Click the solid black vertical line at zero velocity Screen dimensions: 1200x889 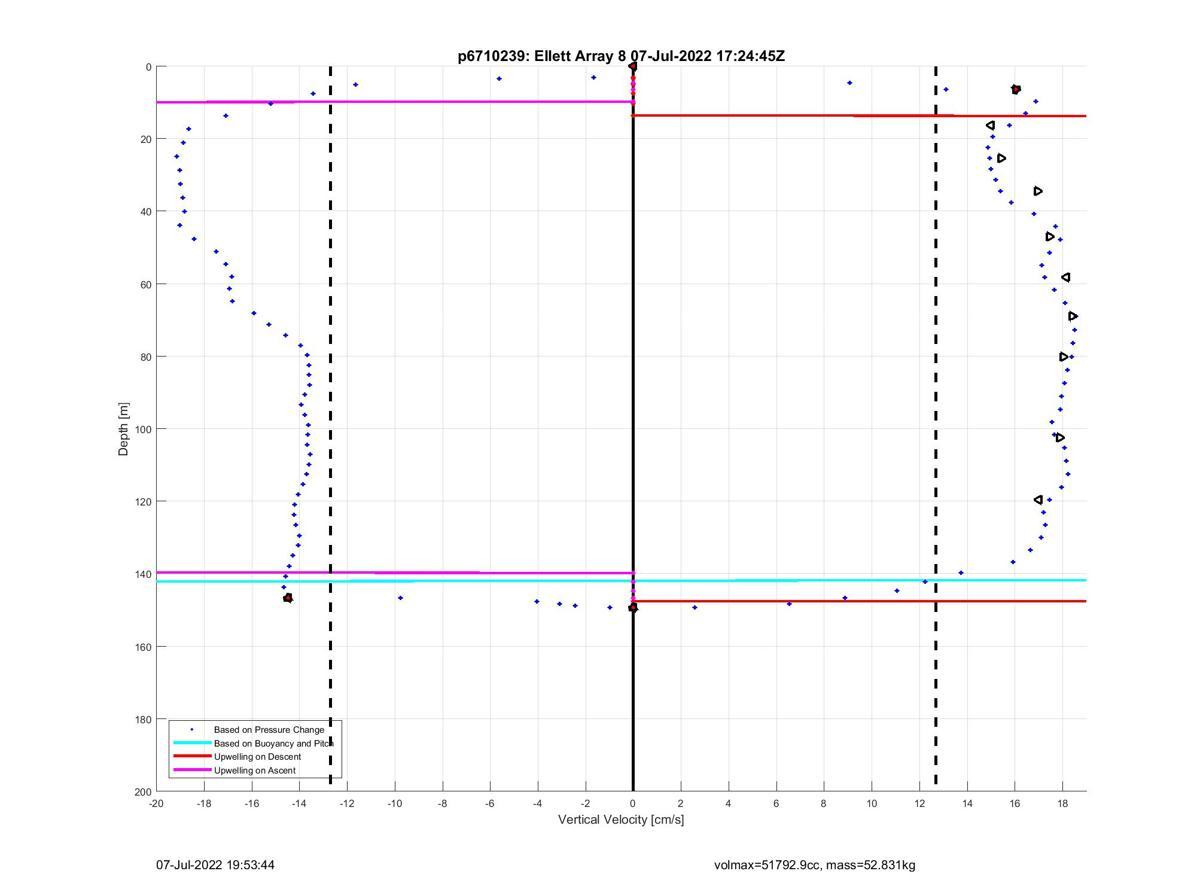(x=633, y=429)
